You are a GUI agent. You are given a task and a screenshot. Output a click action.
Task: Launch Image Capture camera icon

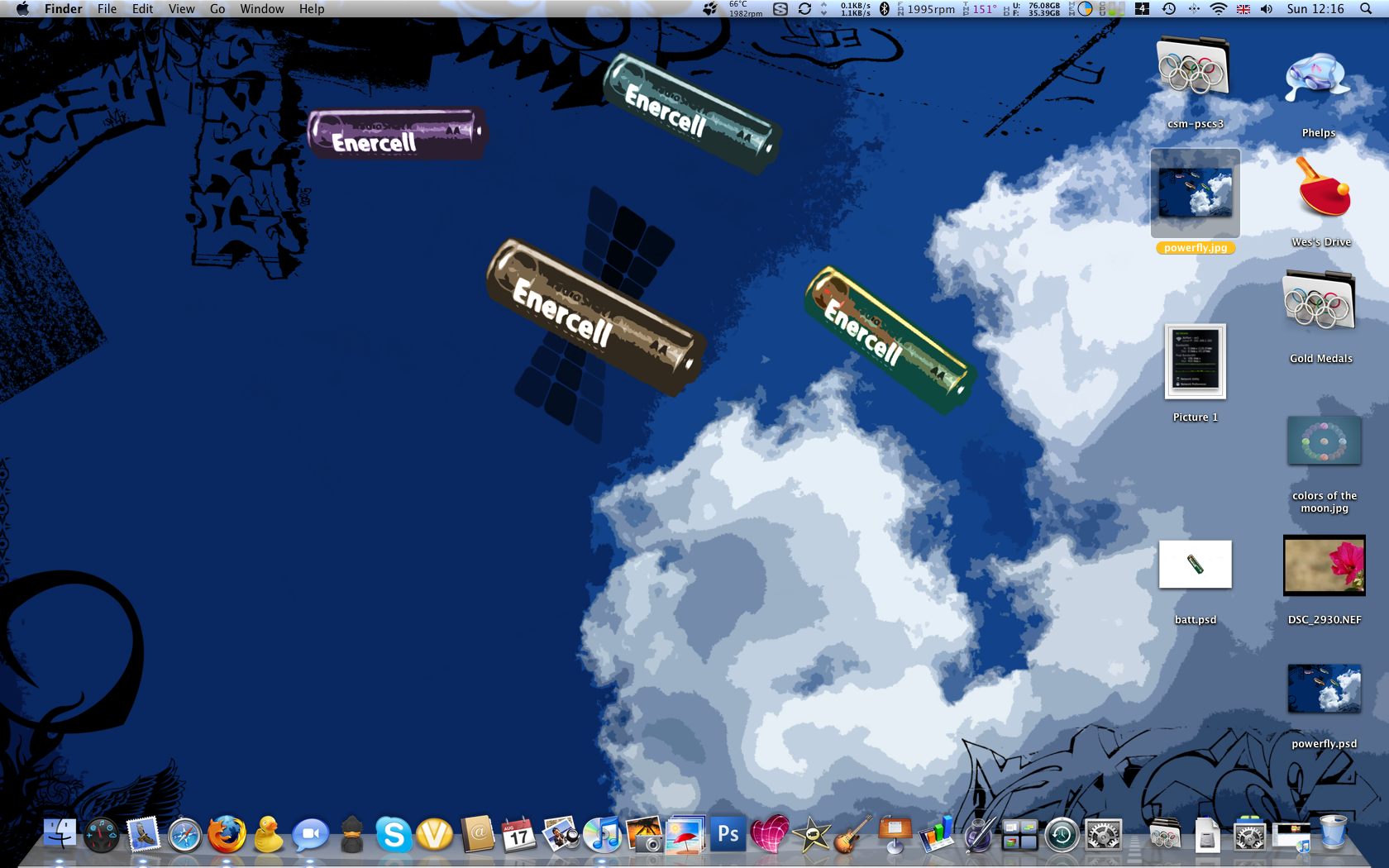pos(644,834)
